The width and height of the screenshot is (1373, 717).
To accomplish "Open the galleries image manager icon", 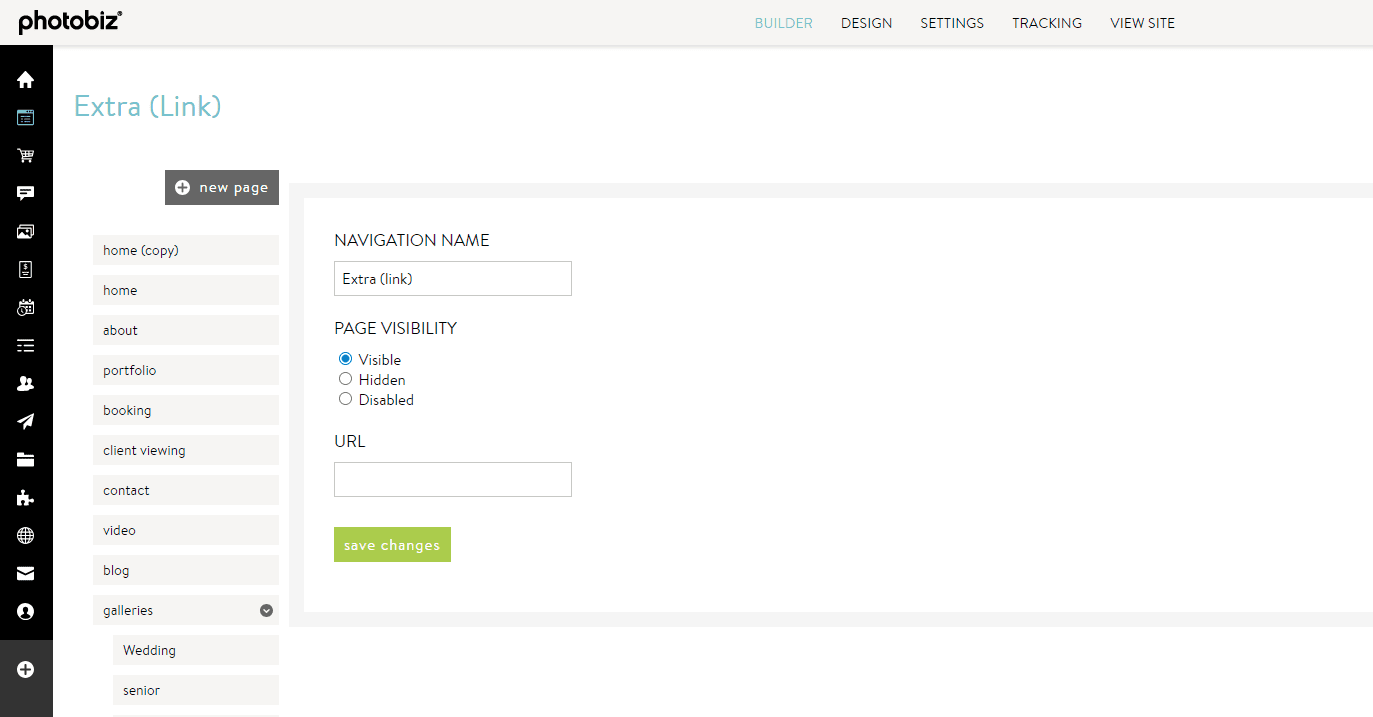I will point(26,231).
